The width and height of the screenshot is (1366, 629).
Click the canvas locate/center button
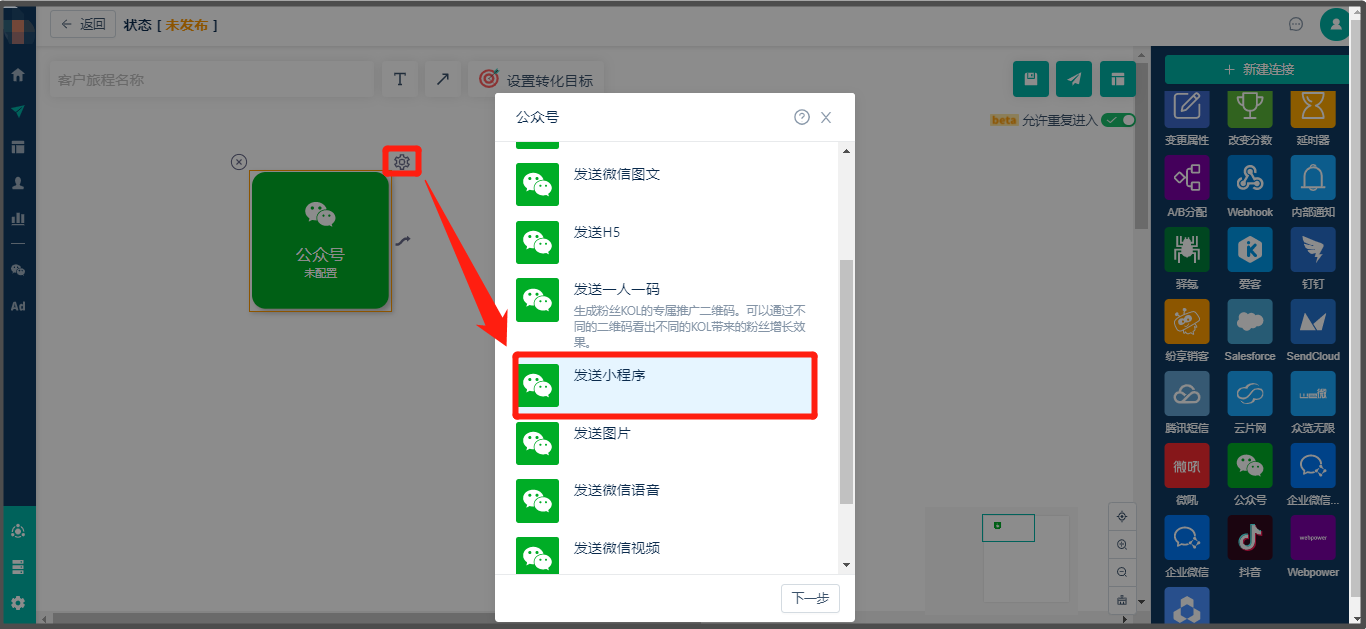pyautogui.click(x=1122, y=517)
